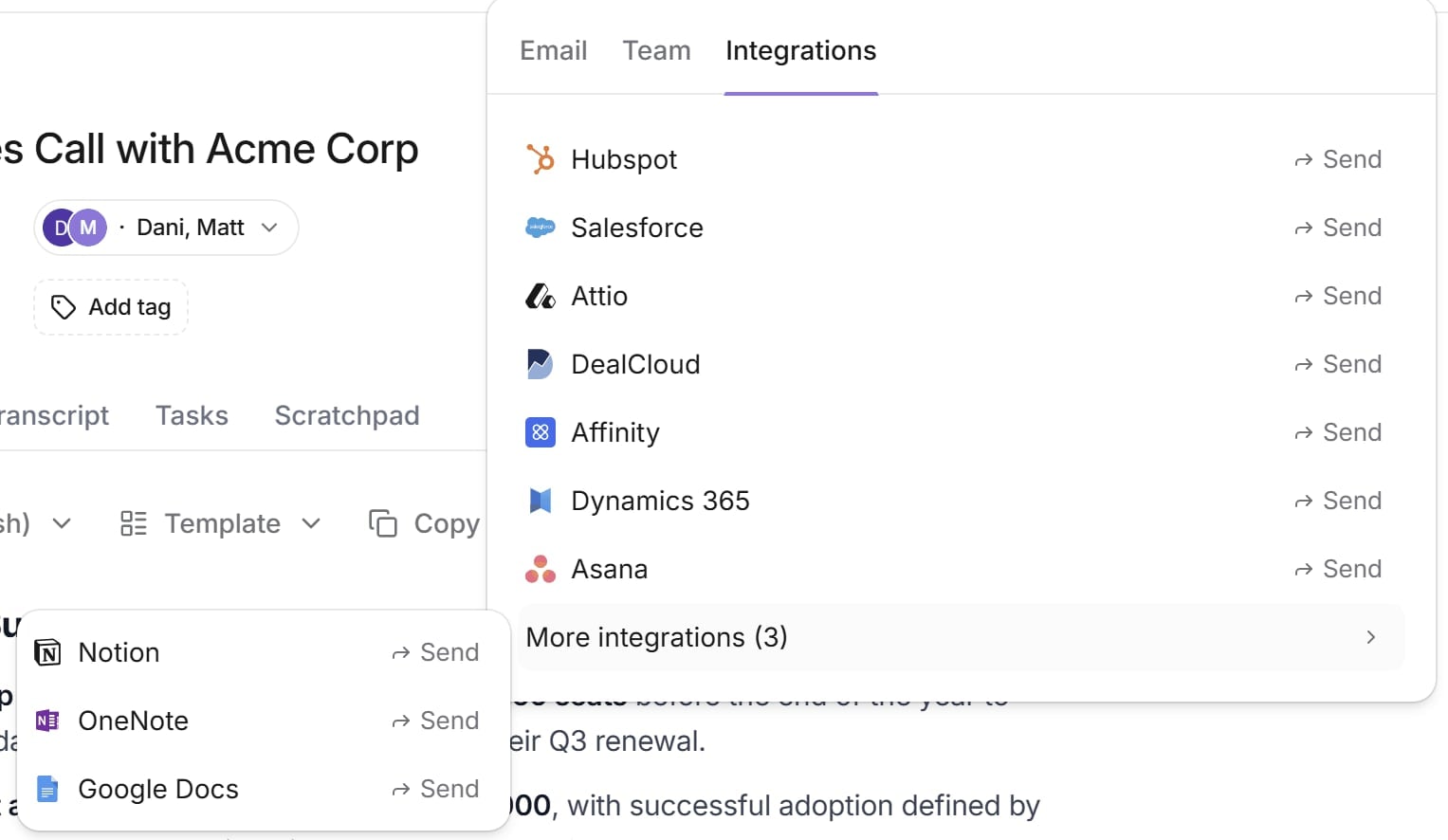Open the Transcript tab

pos(54,415)
